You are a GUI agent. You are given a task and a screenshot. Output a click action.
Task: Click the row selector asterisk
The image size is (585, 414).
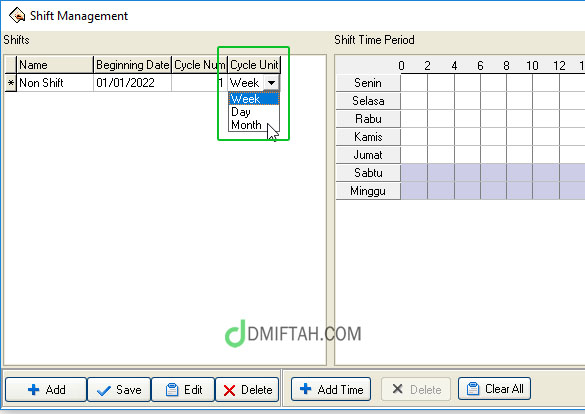(11, 82)
